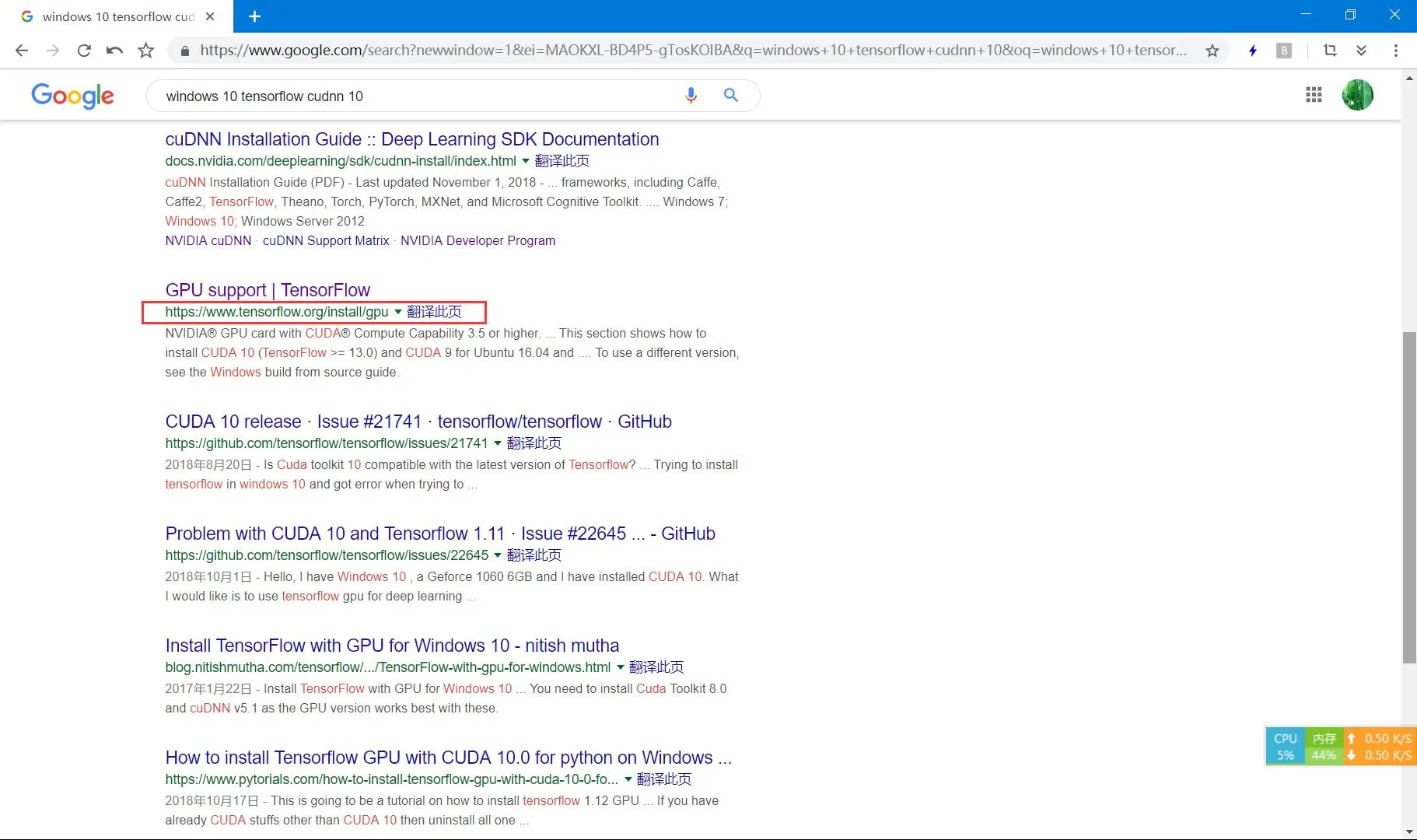Expand dropdown arrow next to issues/22645 URL
Screen dimensions: 1417x840
click(498, 555)
